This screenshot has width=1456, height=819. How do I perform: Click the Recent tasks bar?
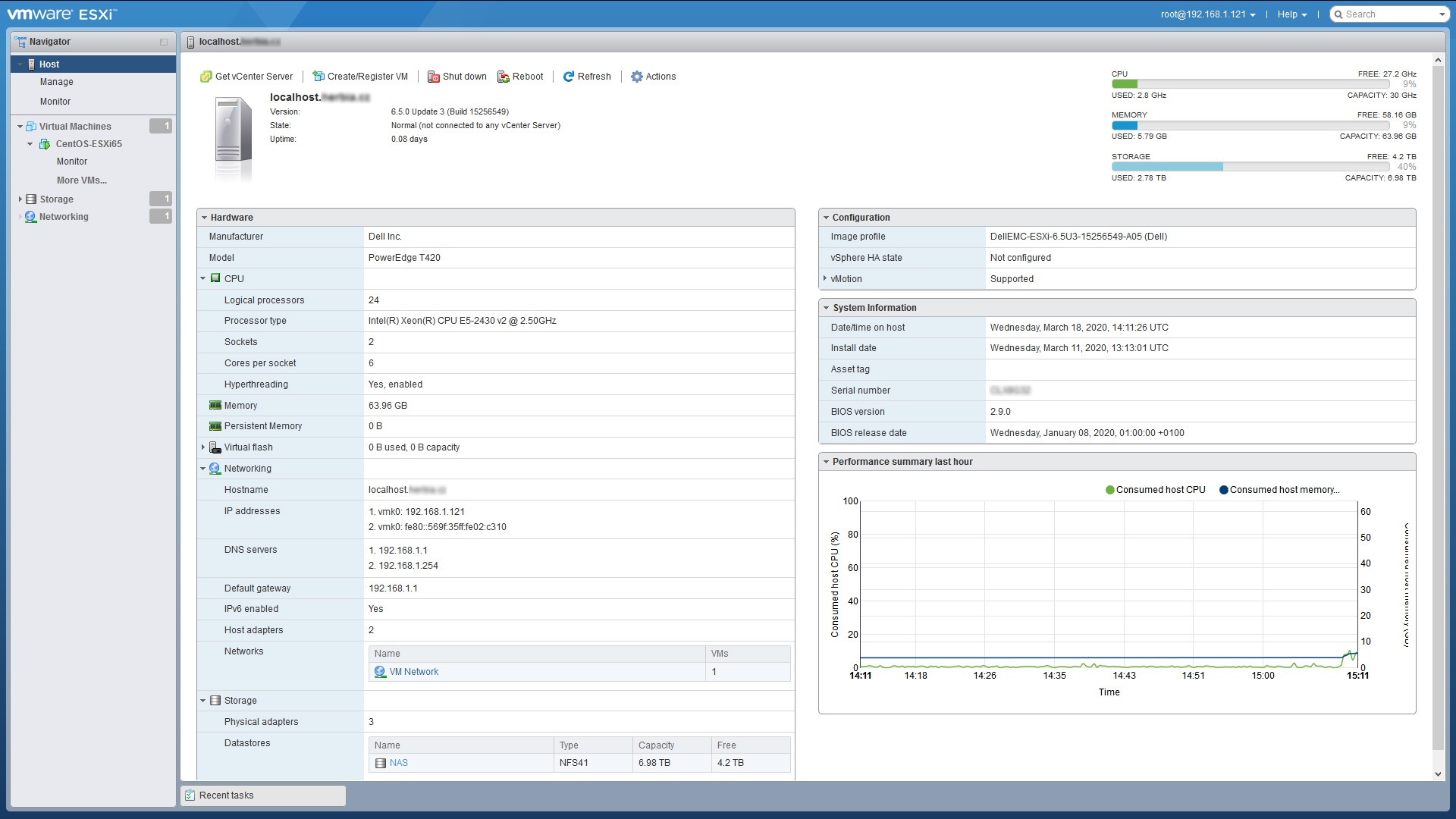click(263, 795)
